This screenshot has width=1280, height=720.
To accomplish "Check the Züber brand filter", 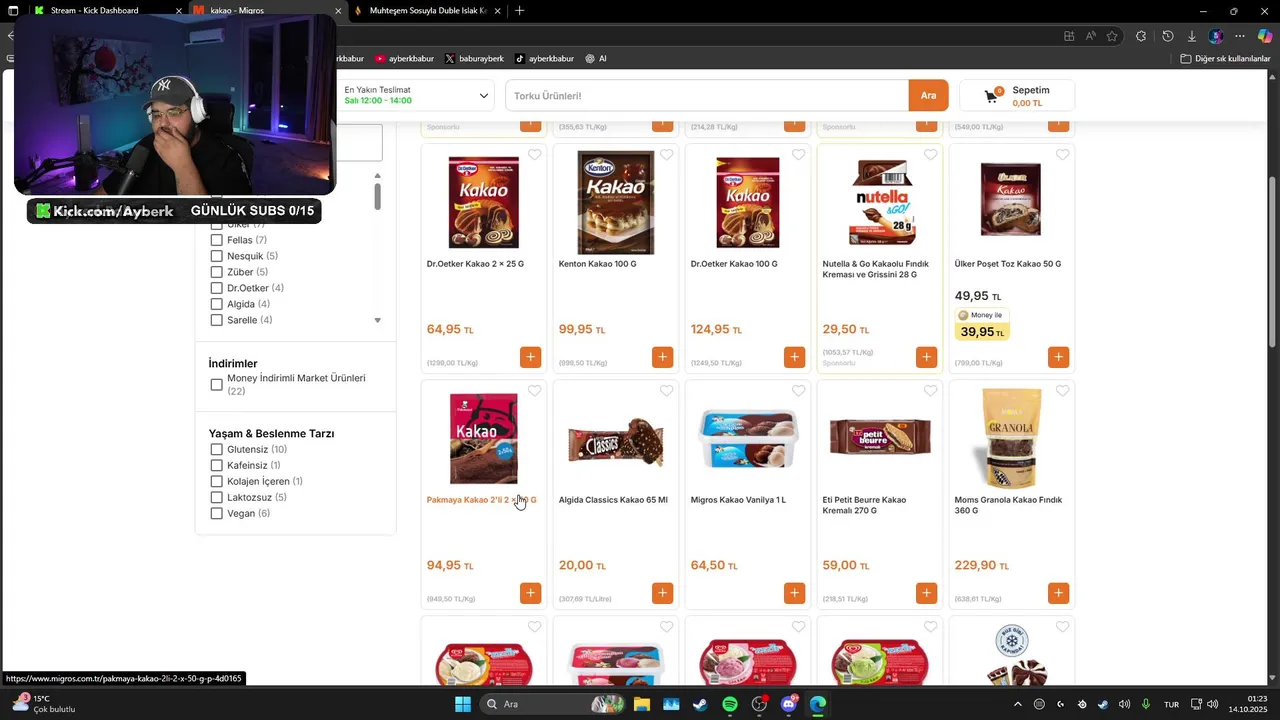I will click(x=216, y=272).
